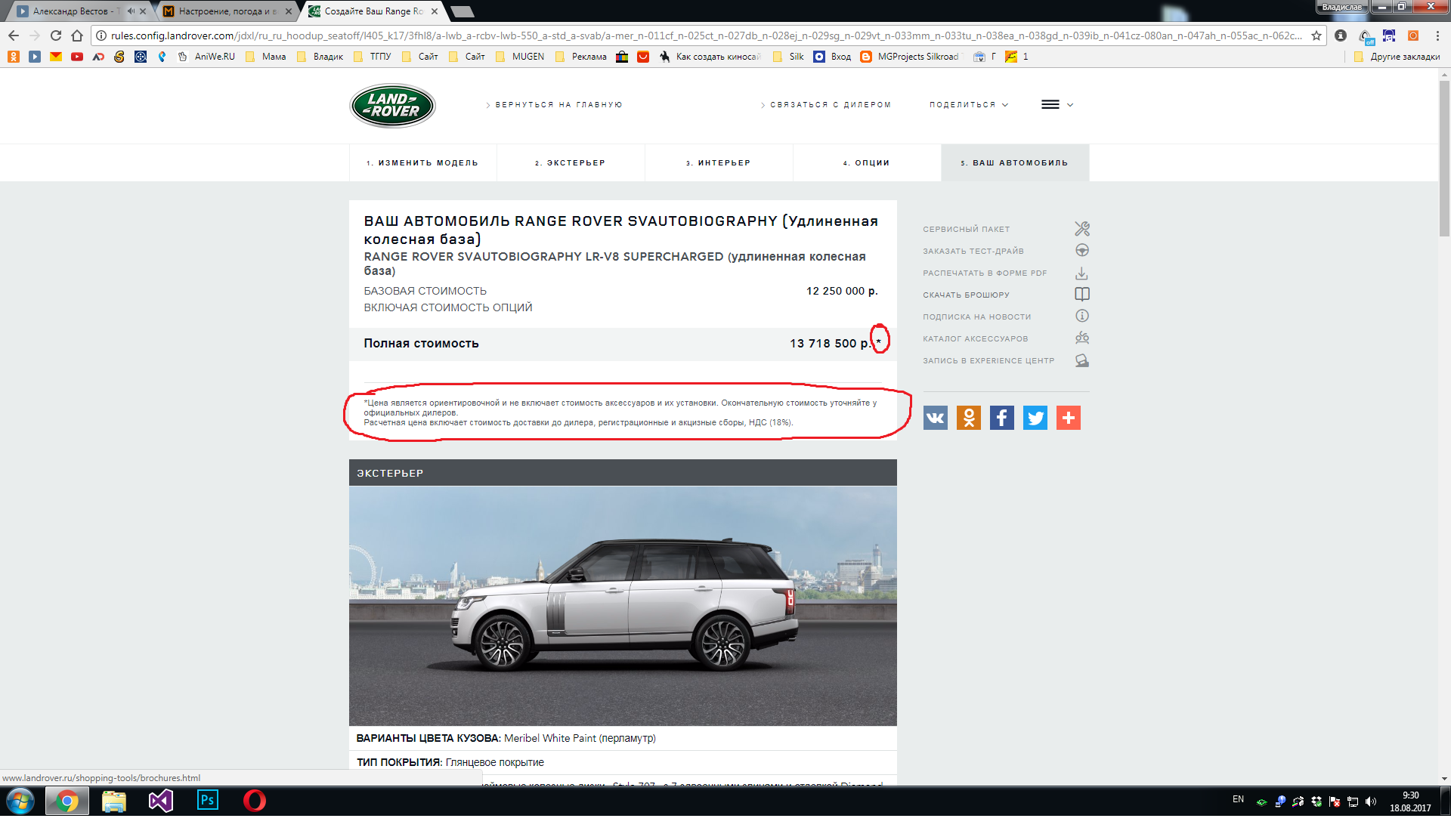Screen dimensions: 1451x840
Task: Click the test-drive steering wheel icon
Action: (1082, 251)
